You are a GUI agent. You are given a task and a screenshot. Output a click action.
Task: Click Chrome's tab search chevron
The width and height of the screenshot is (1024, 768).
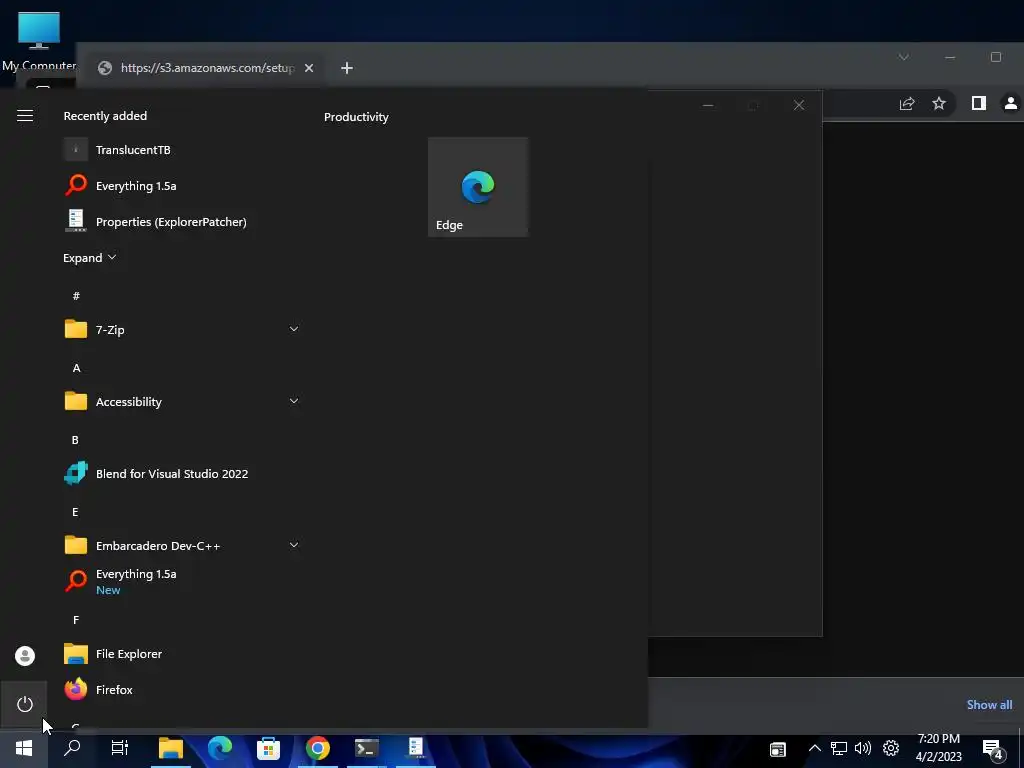coord(903,57)
